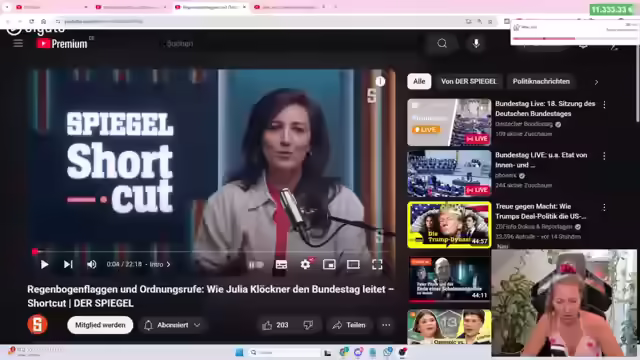Switch to the first browser tab
This screenshot has height=360, width=640.
[51, 7]
